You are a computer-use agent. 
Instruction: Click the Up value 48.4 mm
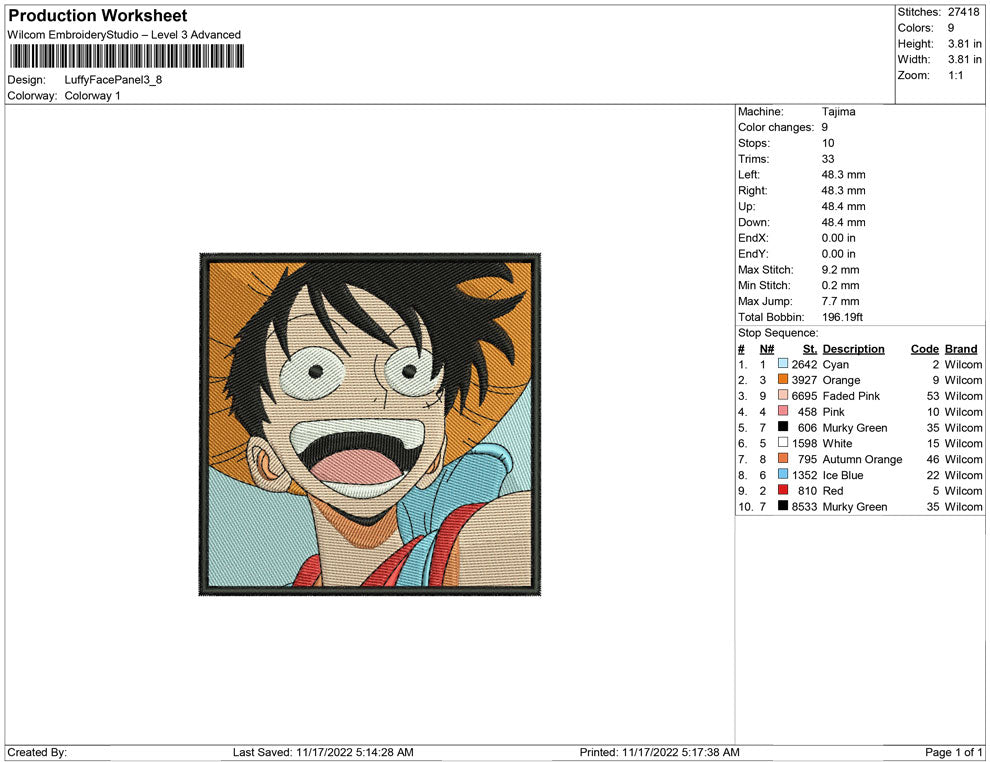[844, 206]
